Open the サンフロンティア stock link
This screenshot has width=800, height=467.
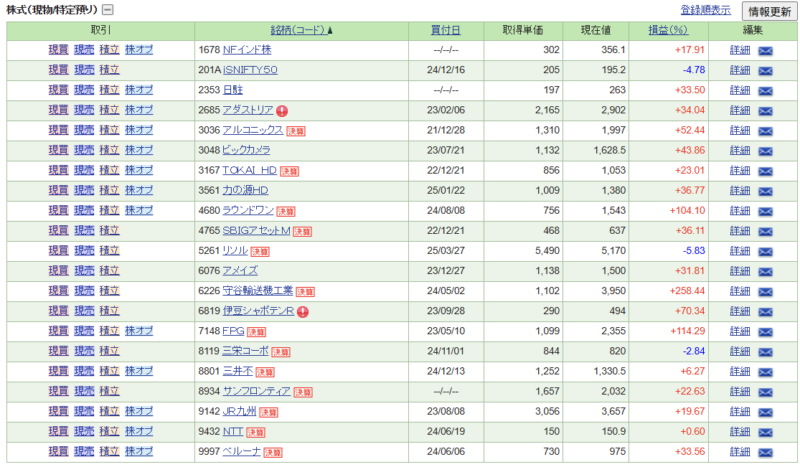click(257, 391)
